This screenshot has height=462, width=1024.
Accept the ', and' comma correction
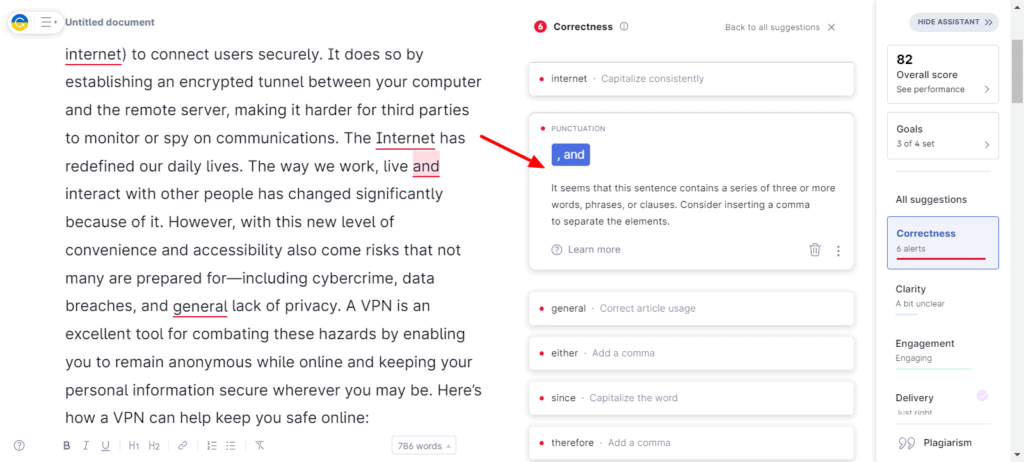pos(570,154)
